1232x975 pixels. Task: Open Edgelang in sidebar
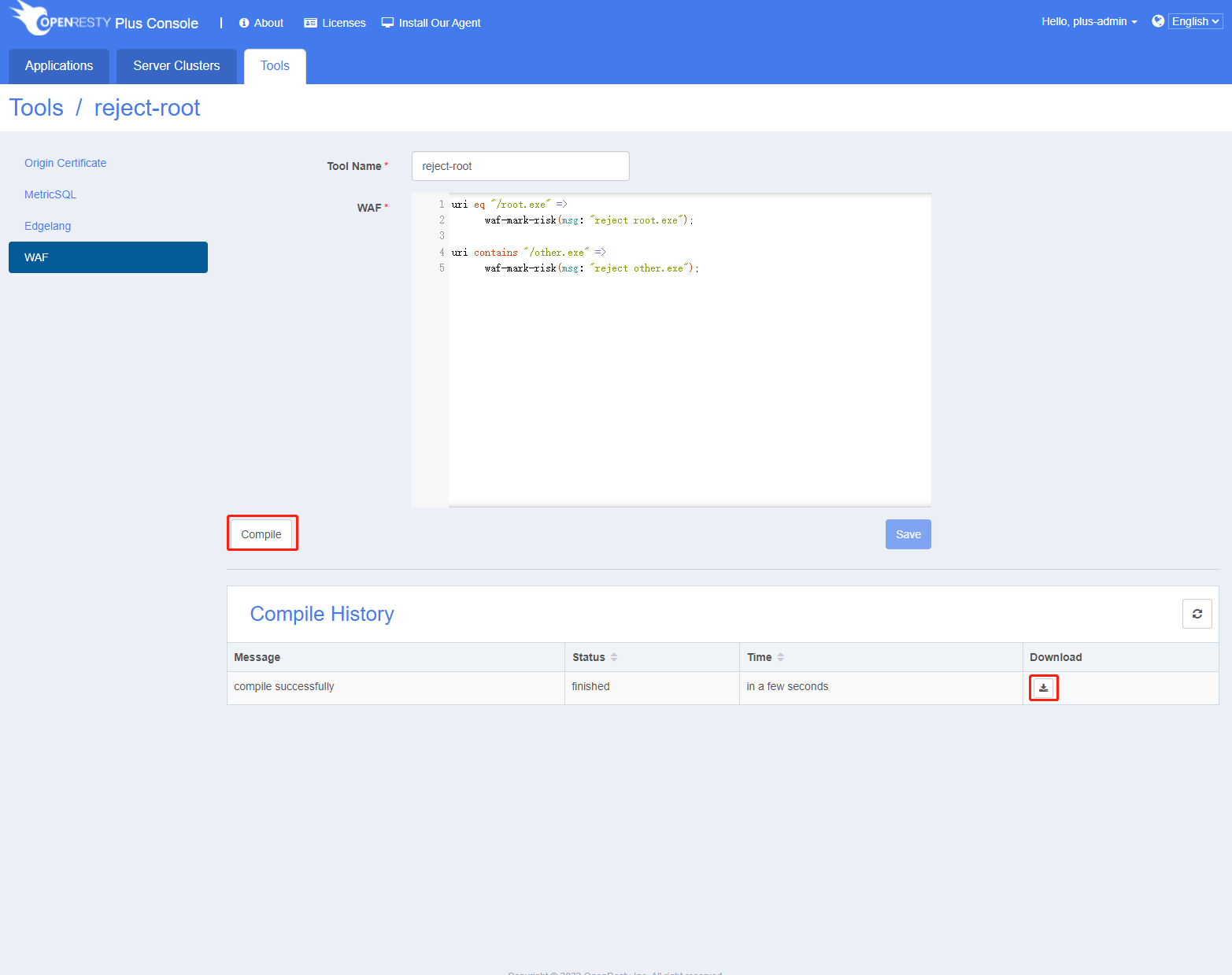click(x=47, y=226)
